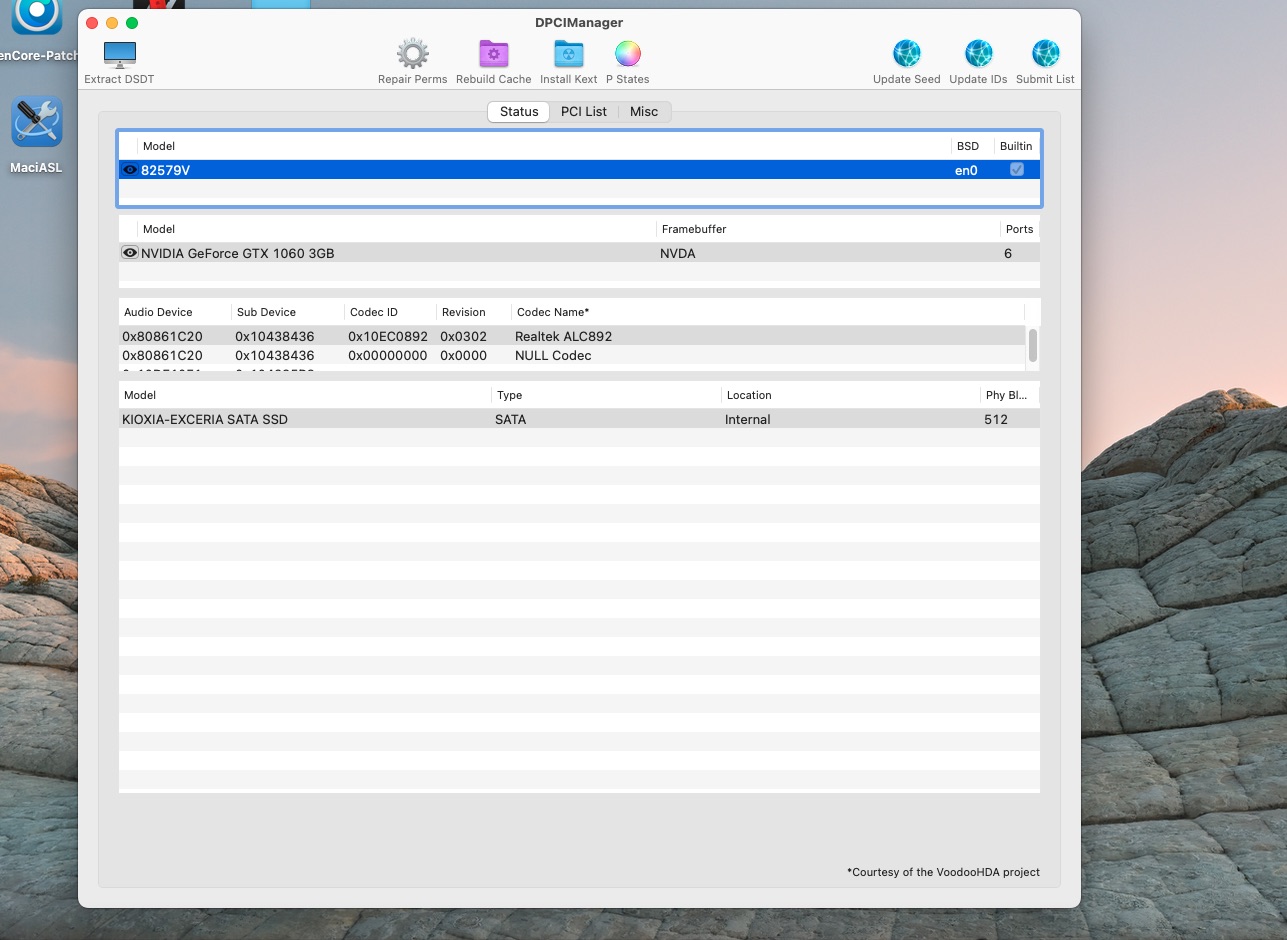
Task: Click the Submit List globe icon
Action: pyautogui.click(x=1045, y=55)
